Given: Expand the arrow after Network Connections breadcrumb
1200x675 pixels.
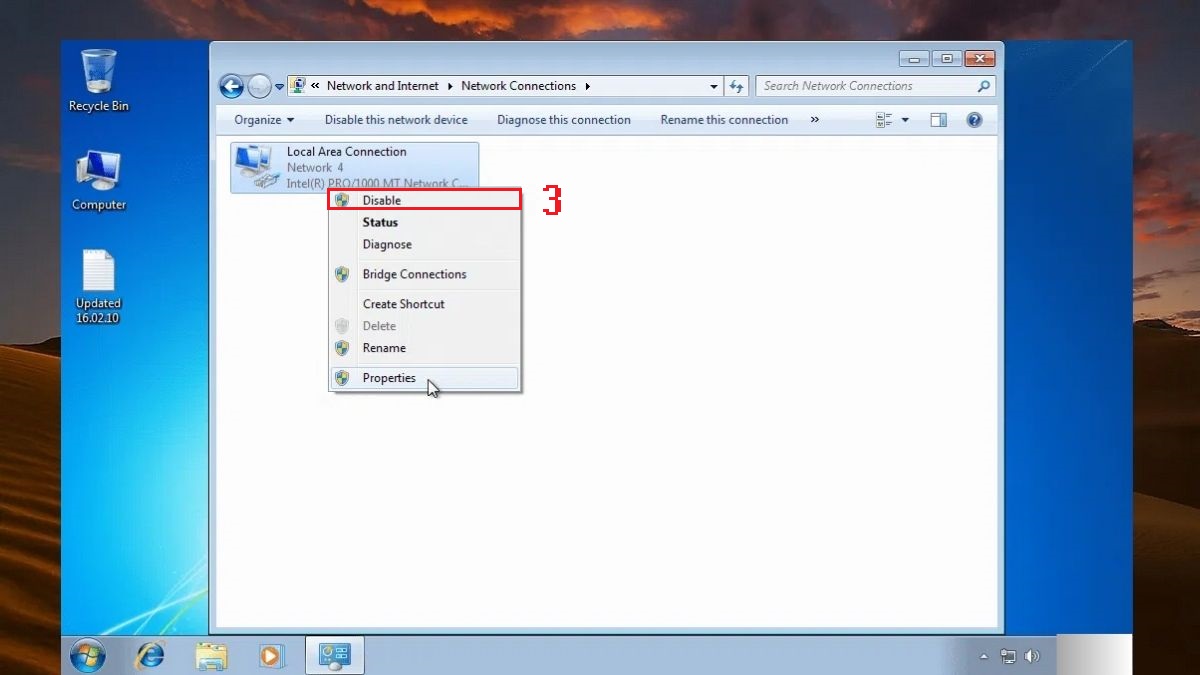Looking at the screenshot, I should [x=588, y=86].
